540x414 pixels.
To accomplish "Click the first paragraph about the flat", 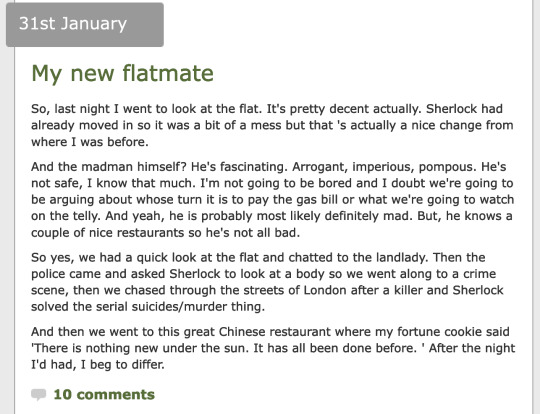I will click(x=272, y=125).
